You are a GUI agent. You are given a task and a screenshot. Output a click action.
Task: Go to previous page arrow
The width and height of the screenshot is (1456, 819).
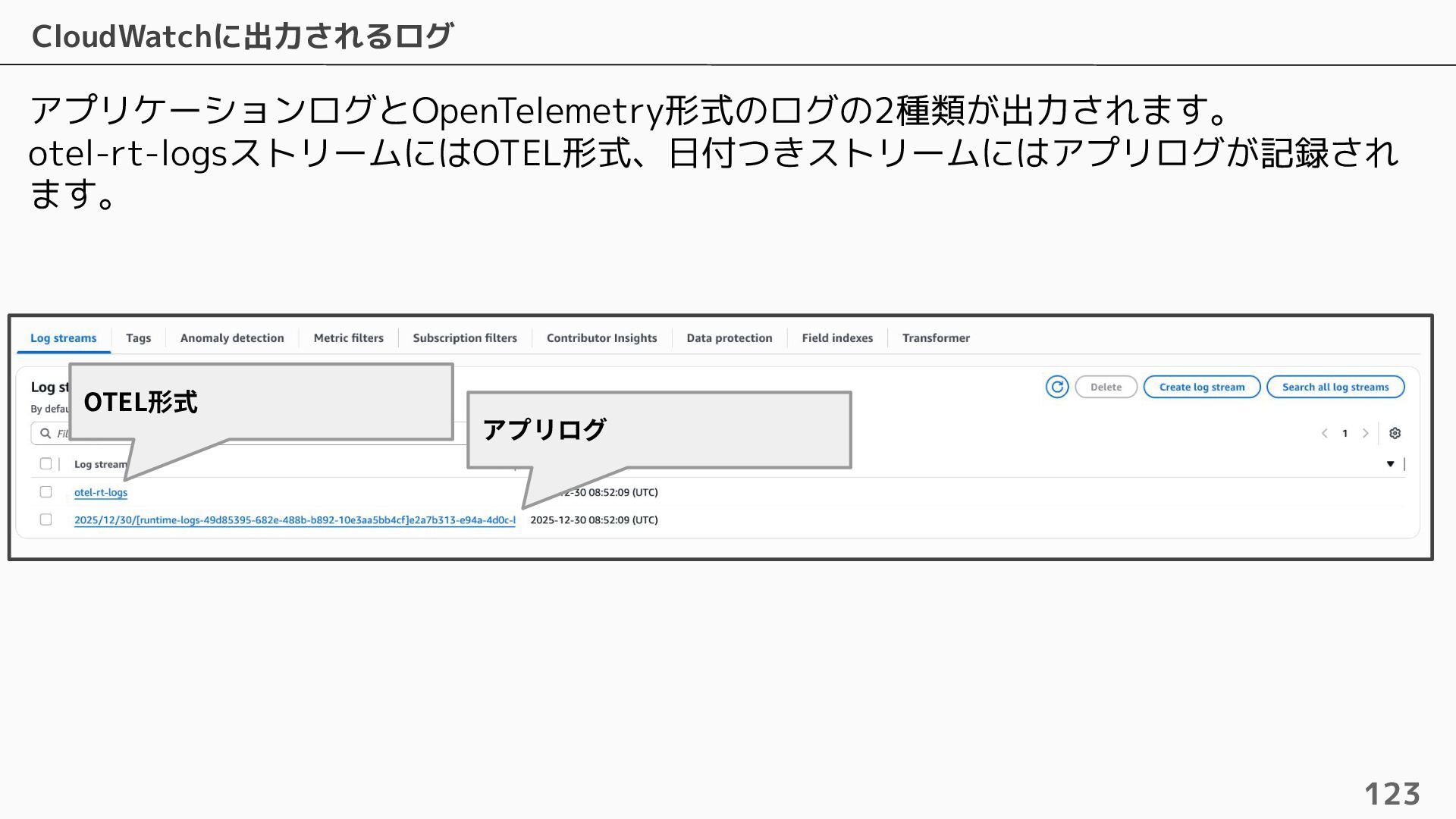pos(1324,433)
